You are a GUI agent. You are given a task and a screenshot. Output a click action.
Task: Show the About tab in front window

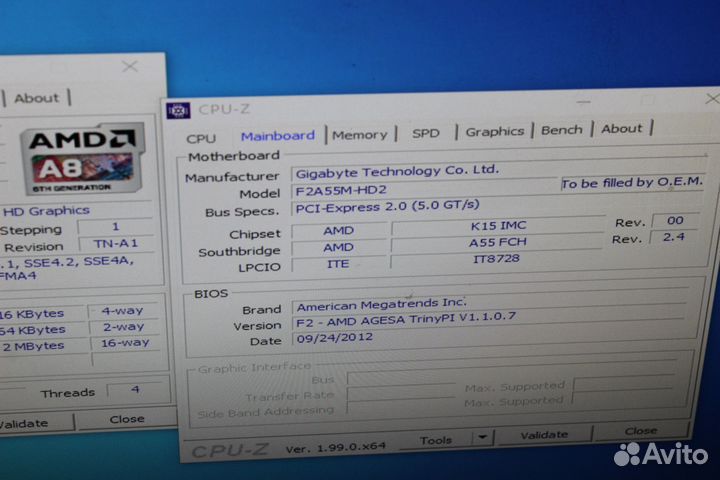click(622, 129)
